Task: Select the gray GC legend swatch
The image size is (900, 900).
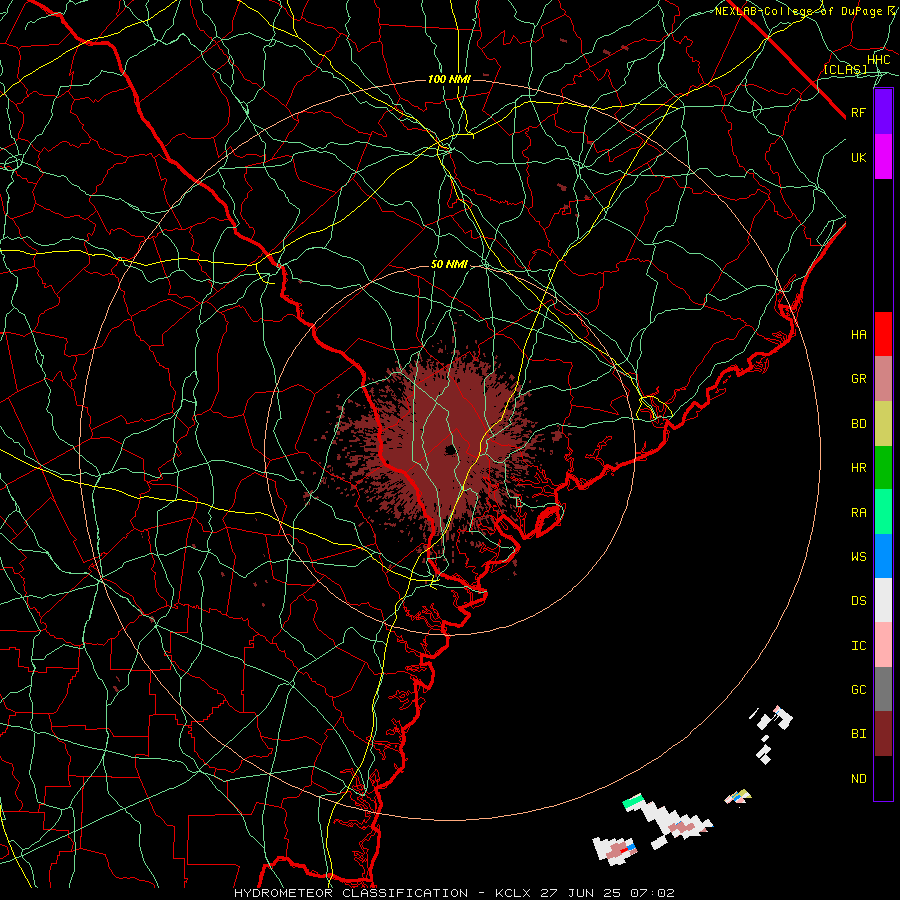Action: coord(883,689)
